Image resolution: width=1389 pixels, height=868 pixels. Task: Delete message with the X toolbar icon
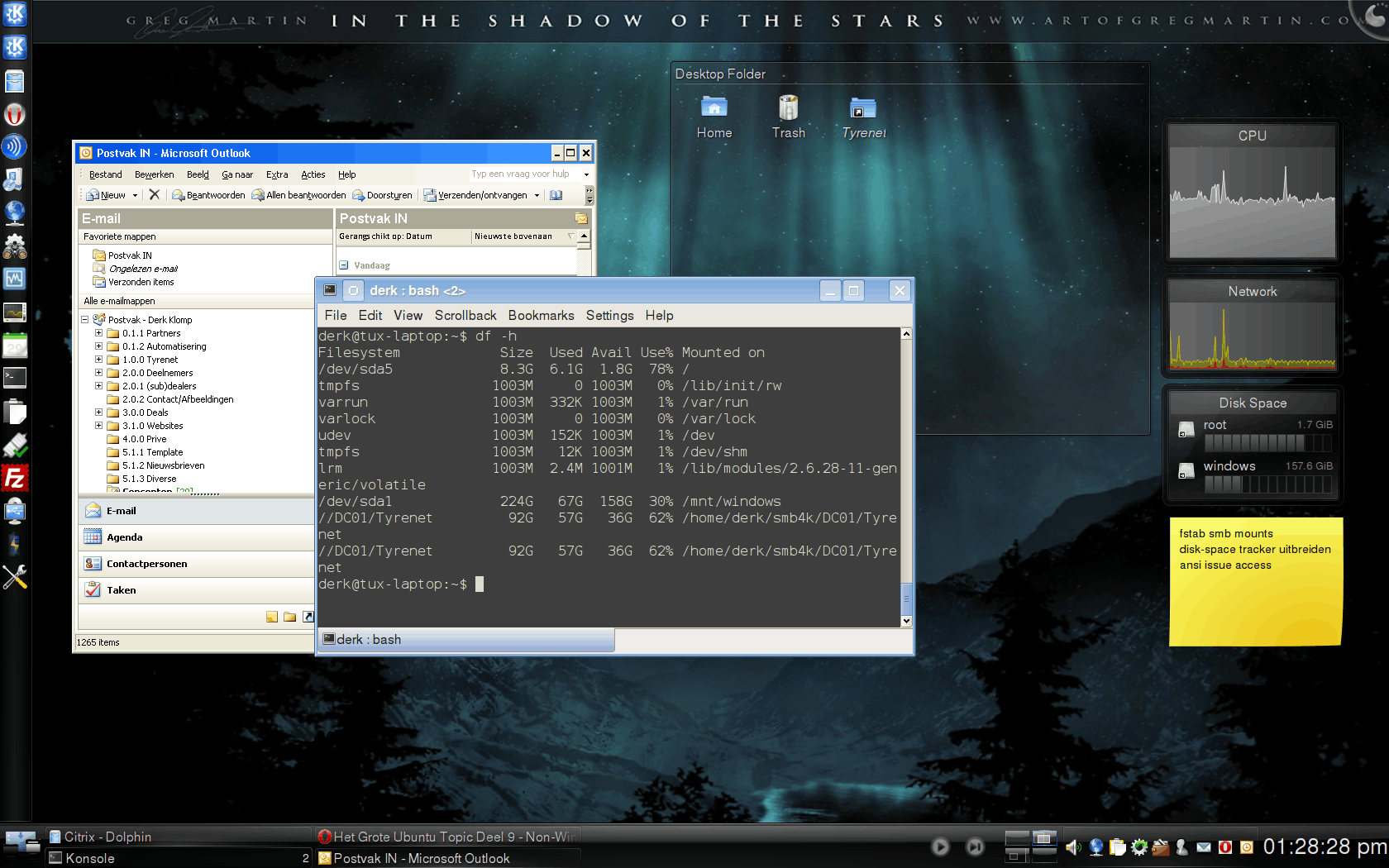(154, 195)
